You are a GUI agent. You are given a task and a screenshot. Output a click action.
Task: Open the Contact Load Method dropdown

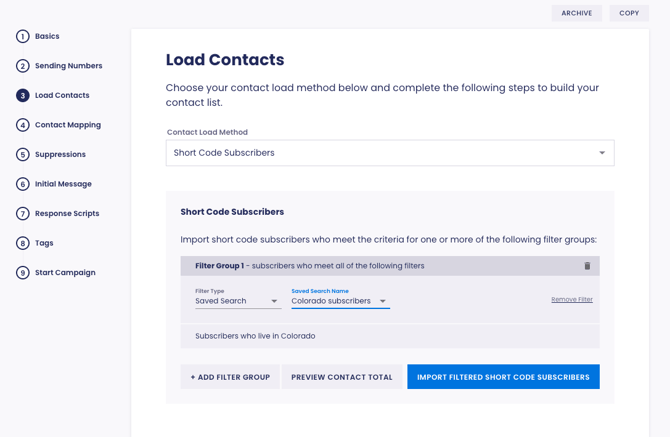[x=389, y=153]
